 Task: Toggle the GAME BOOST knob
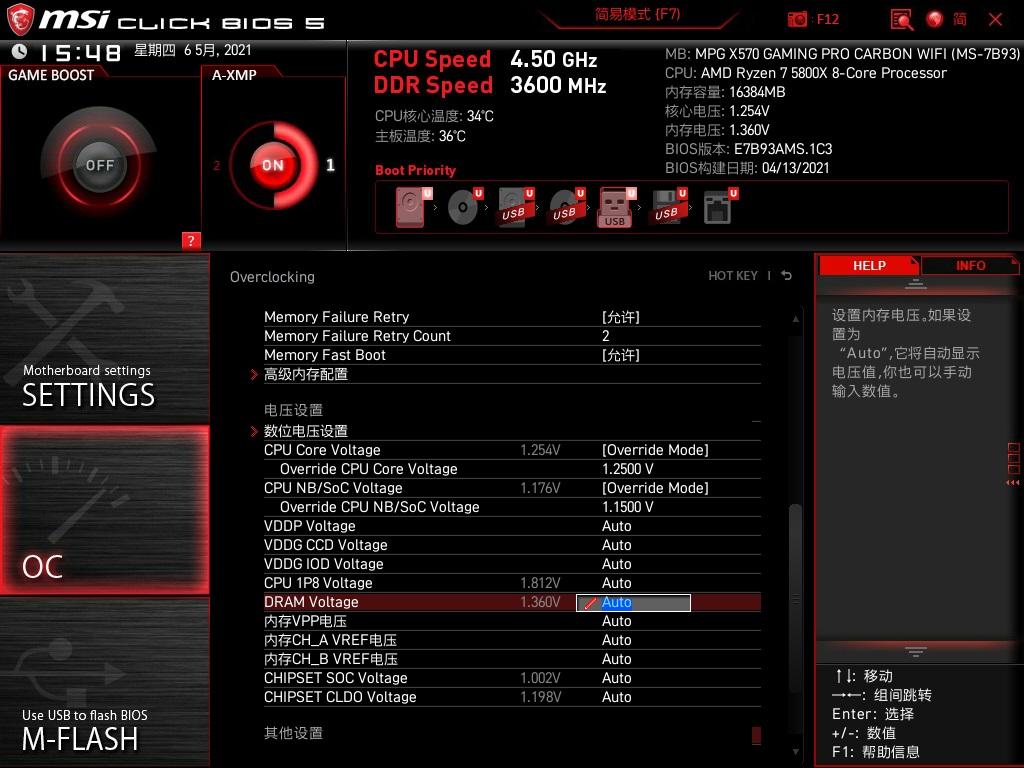pyautogui.click(x=99, y=165)
